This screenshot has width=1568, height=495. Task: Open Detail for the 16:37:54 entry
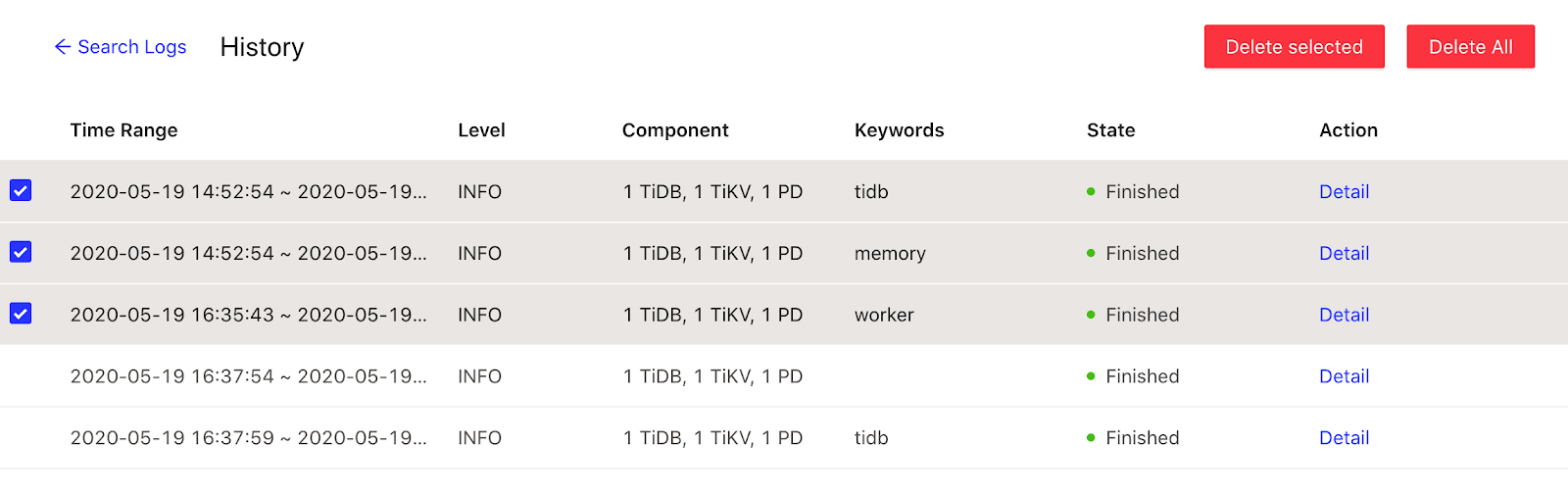point(1344,376)
